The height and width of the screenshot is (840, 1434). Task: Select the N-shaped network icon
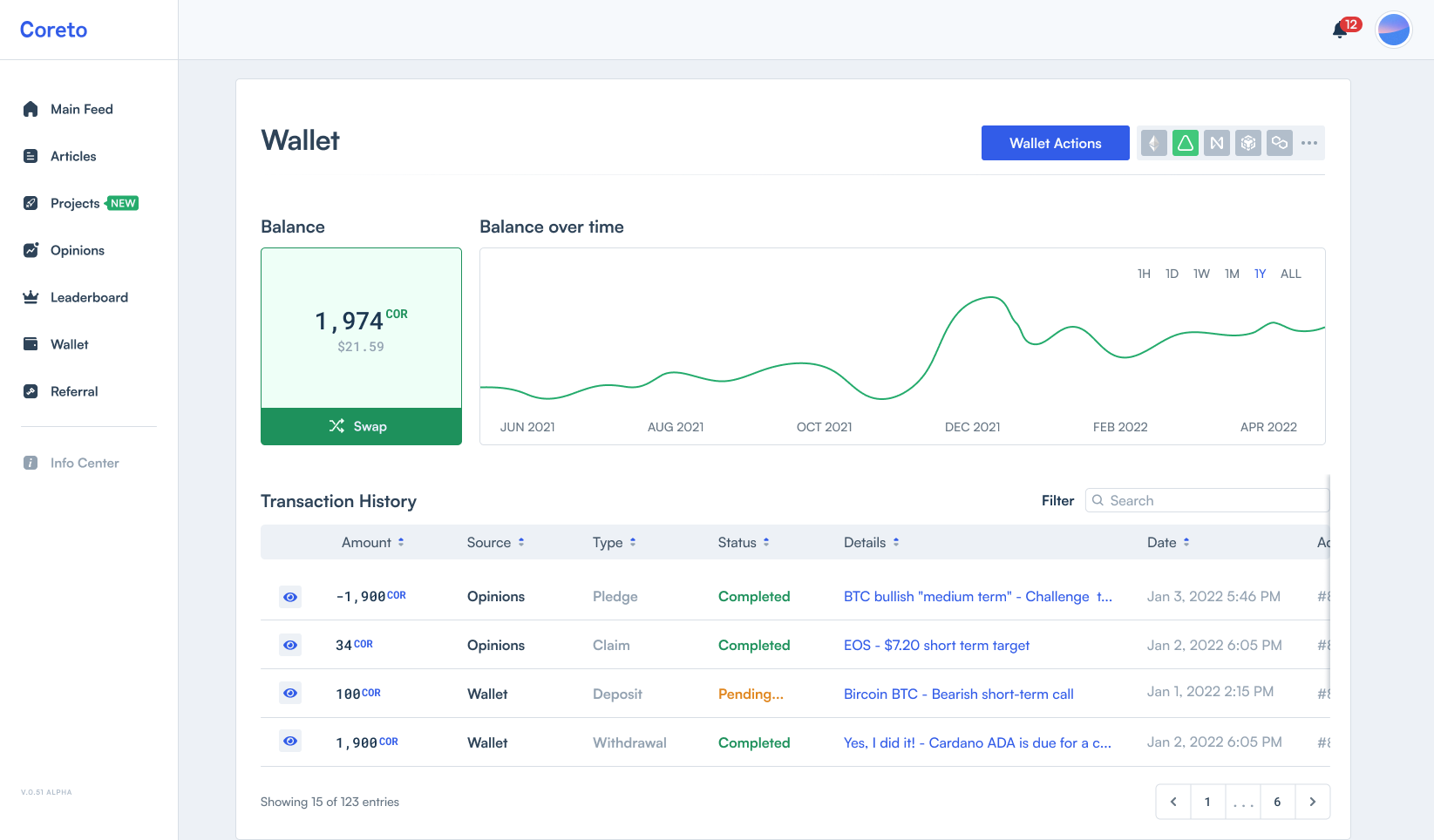[1217, 143]
